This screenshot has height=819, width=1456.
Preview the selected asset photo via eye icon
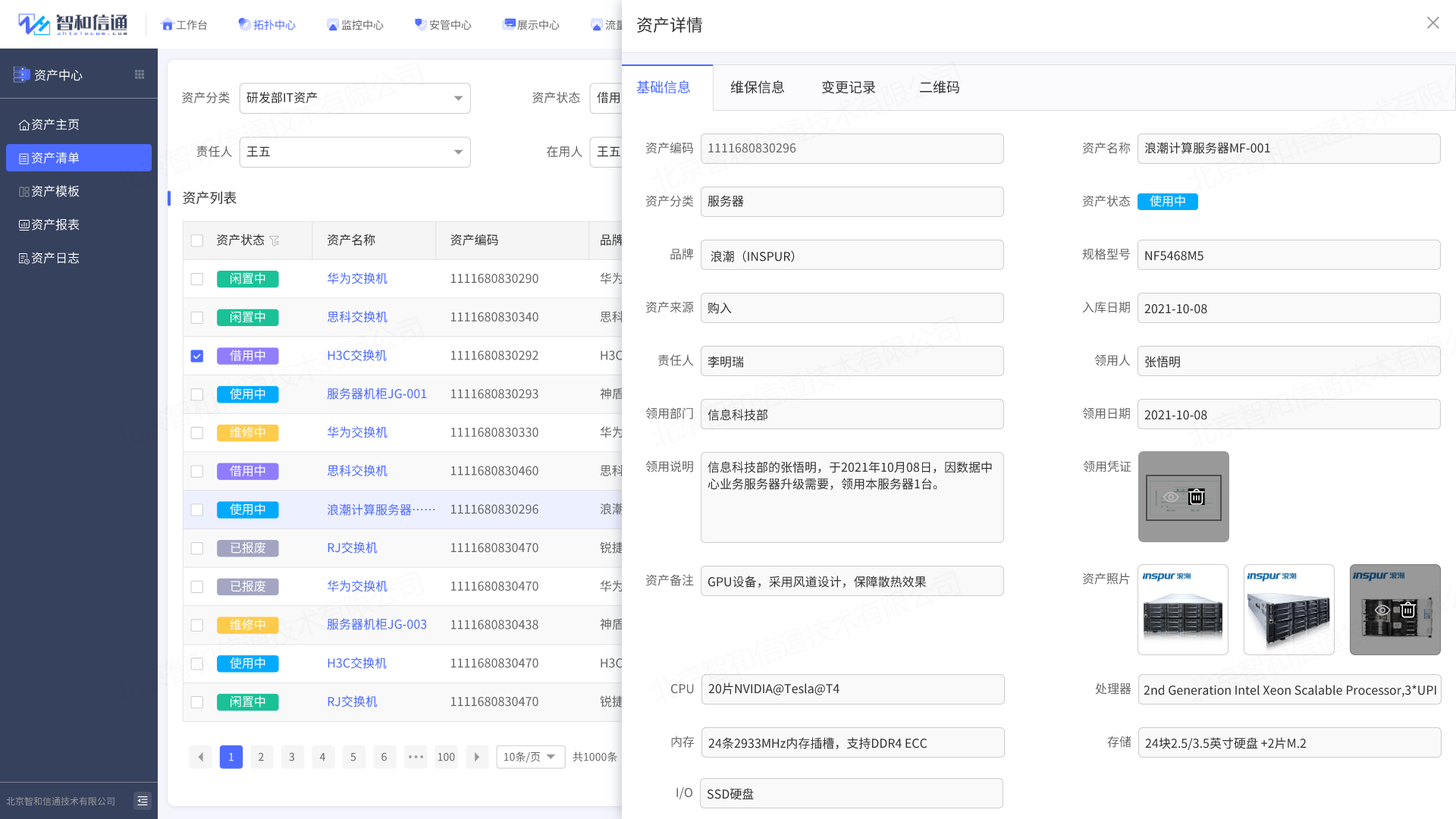point(1382,610)
